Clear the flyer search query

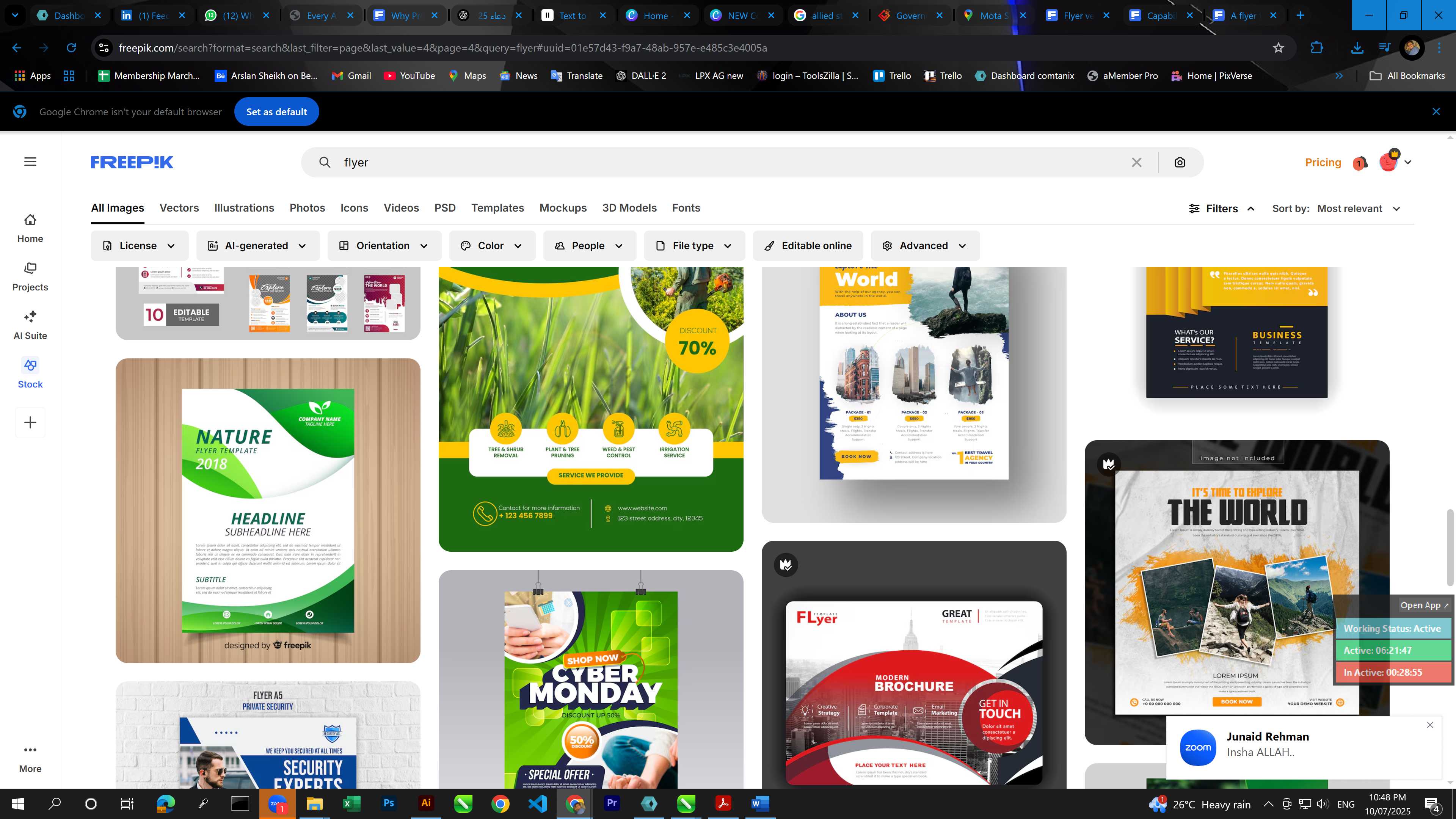click(1137, 162)
